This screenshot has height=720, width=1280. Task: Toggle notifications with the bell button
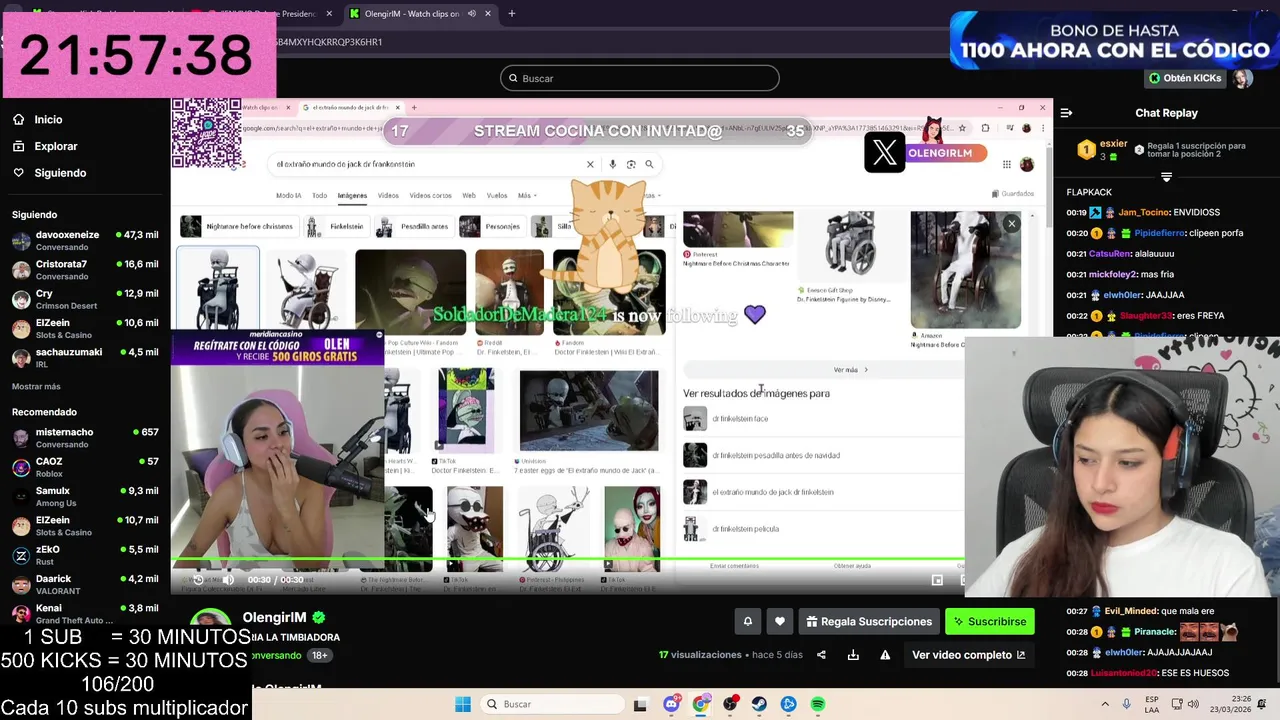pos(747,621)
